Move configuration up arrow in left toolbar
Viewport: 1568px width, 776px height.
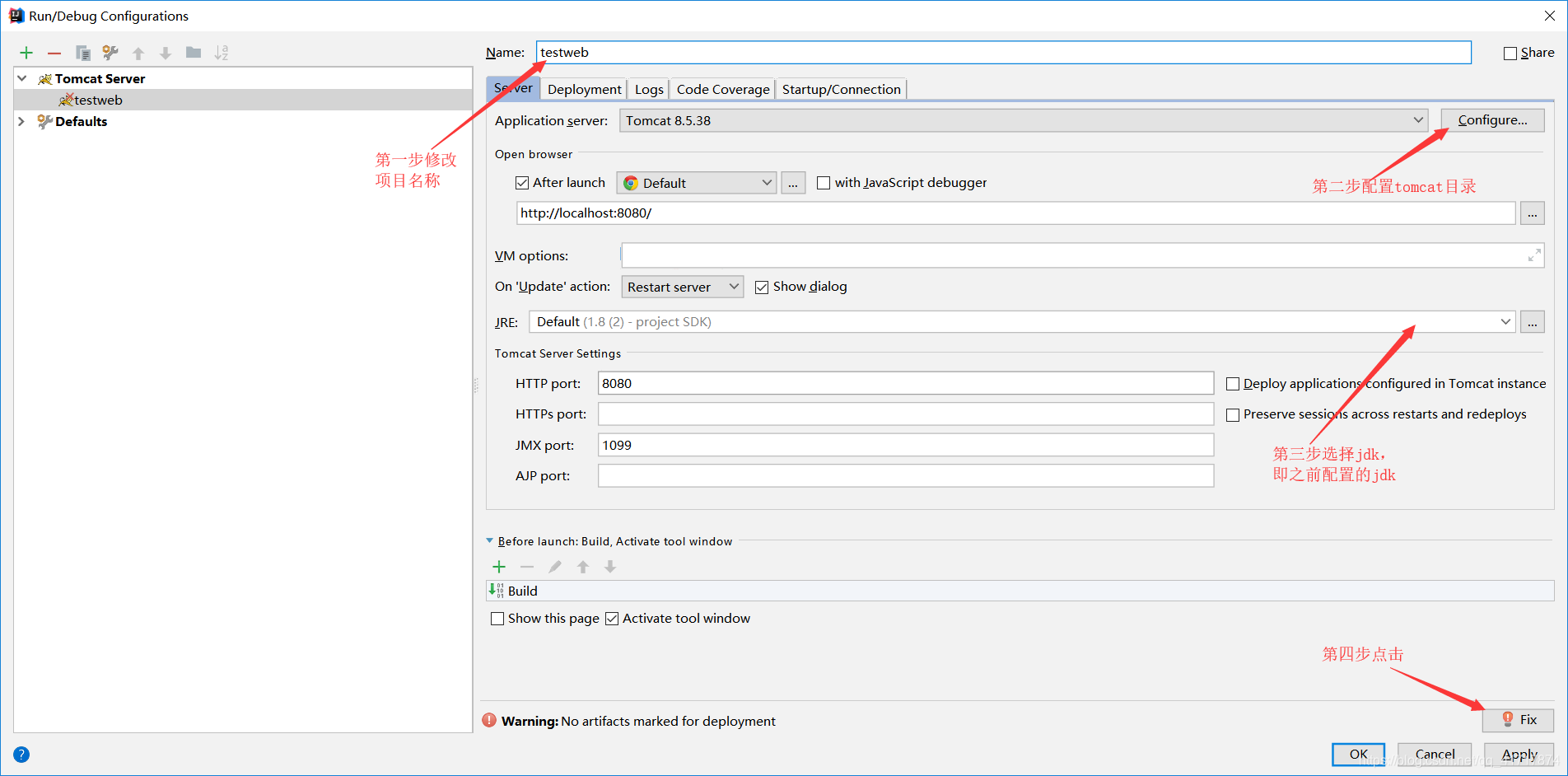tap(138, 53)
